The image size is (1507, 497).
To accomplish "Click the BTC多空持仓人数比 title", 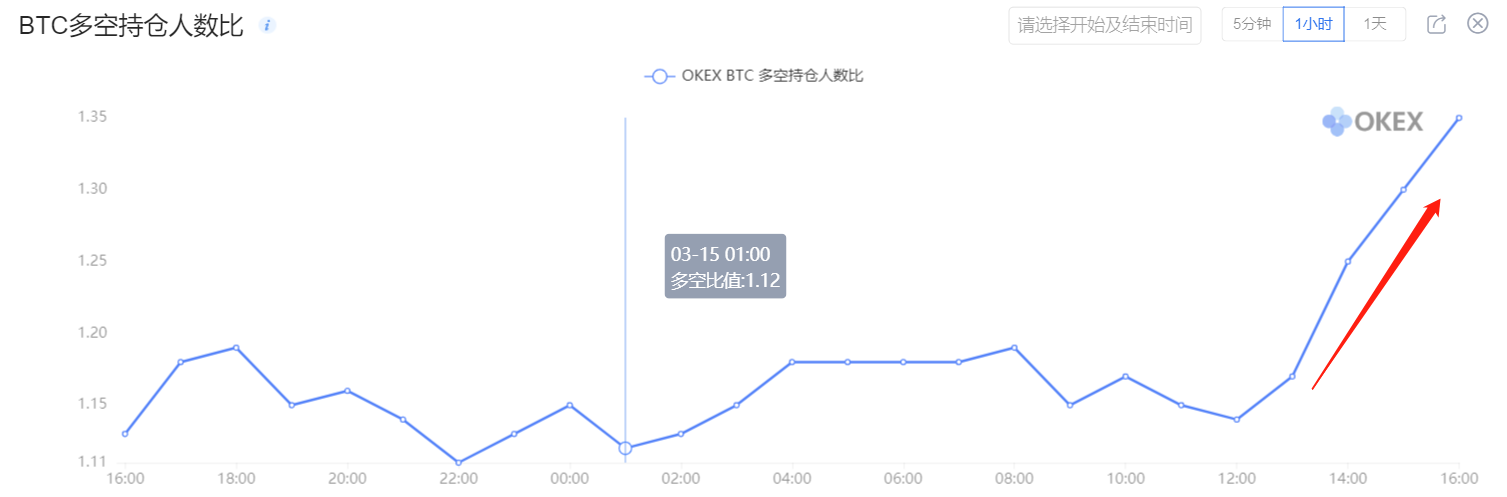I will pos(131,26).
